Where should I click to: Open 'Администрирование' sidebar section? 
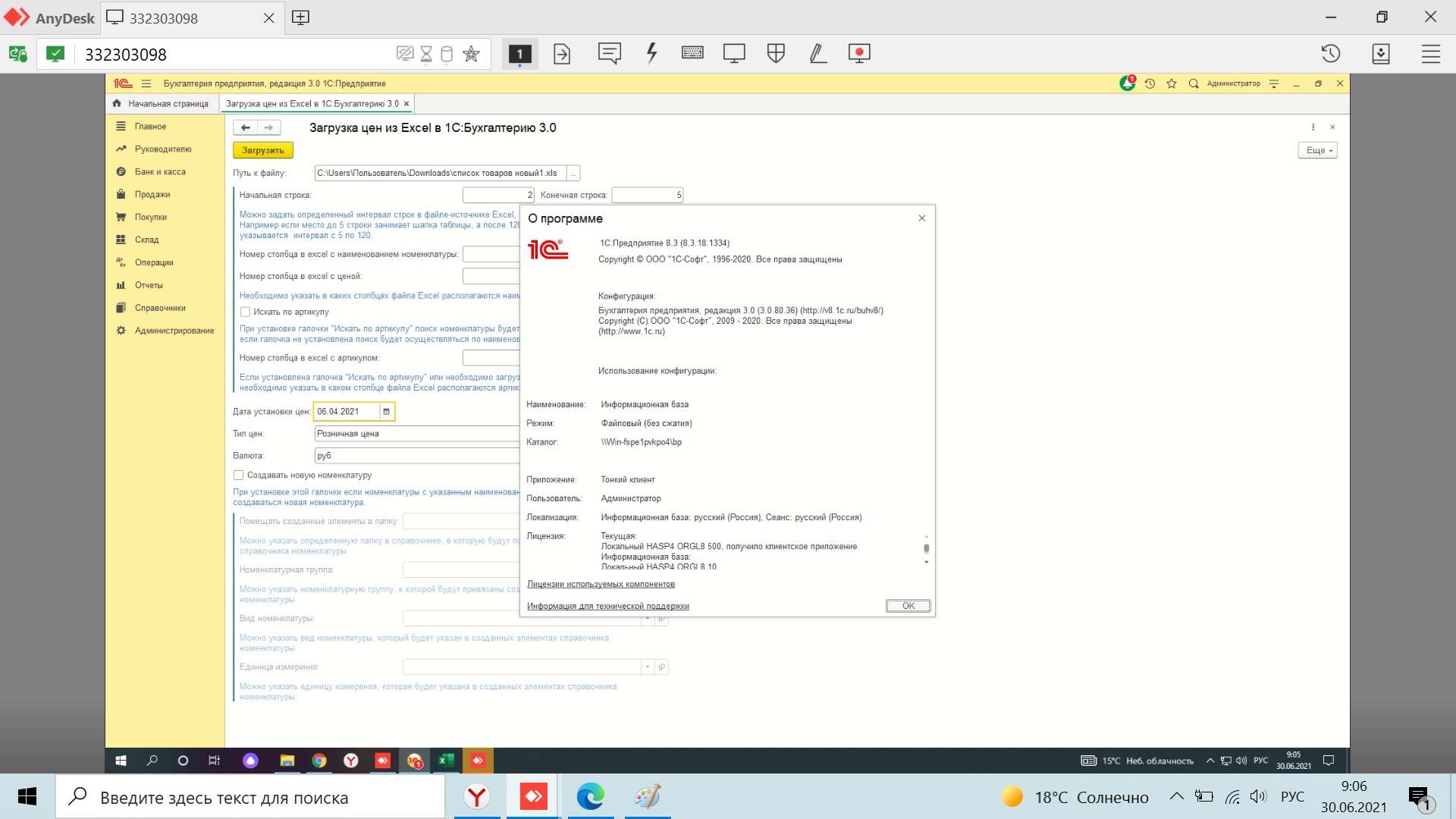point(174,331)
